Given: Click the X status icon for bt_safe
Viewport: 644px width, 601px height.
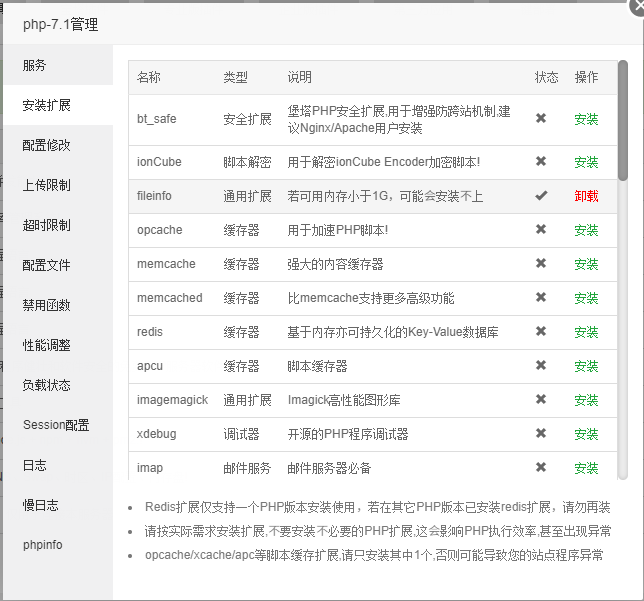Looking at the screenshot, I should (541, 118).
